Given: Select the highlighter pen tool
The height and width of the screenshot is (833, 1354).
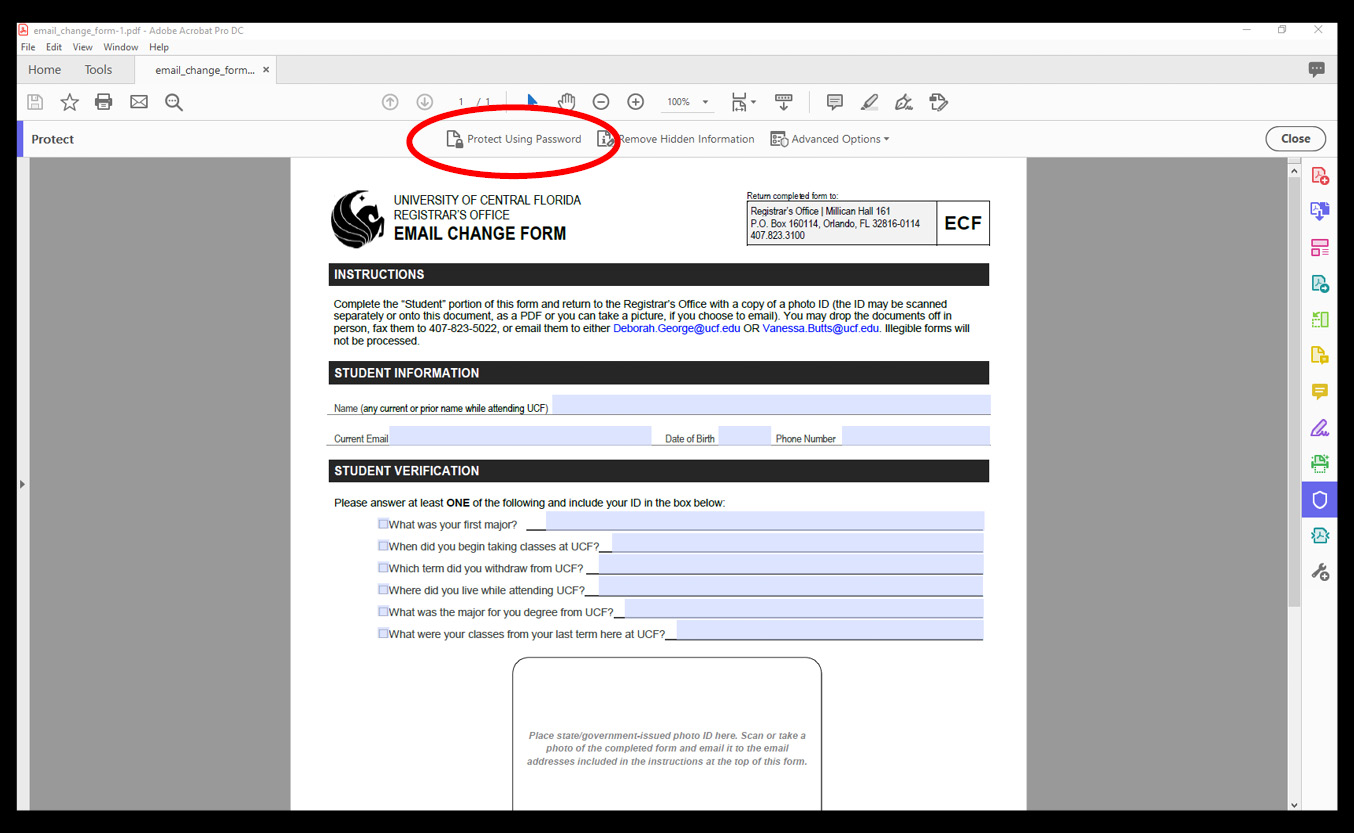Looking at the screenshot, I should coord(869,102).
